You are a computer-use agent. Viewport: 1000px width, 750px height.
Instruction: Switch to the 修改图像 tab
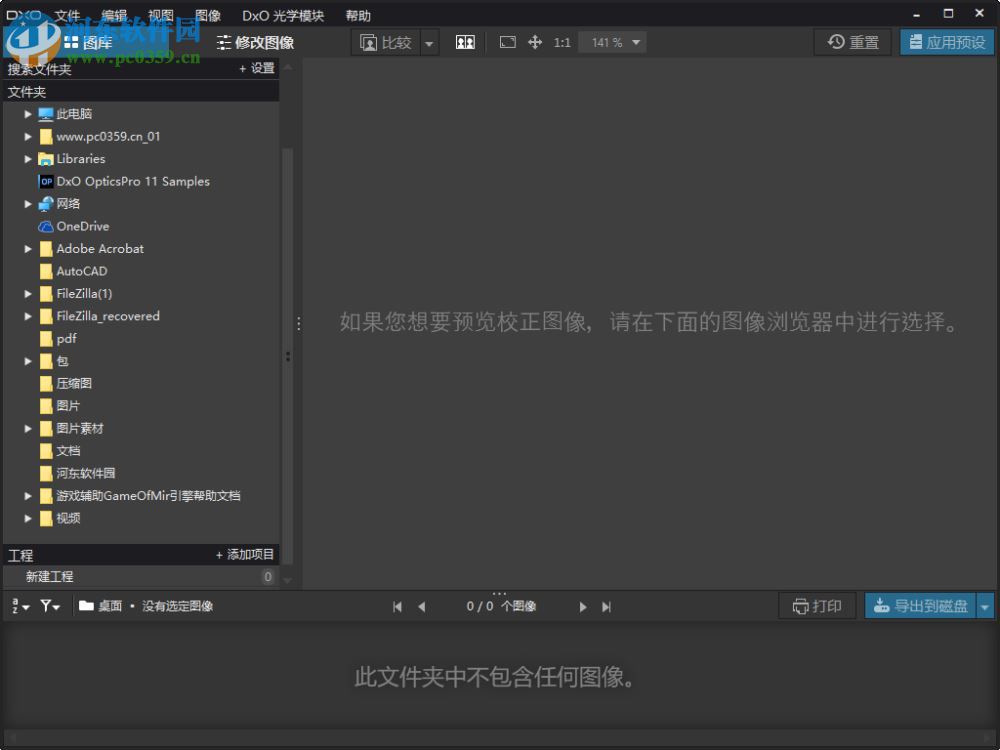pos(256,42)
